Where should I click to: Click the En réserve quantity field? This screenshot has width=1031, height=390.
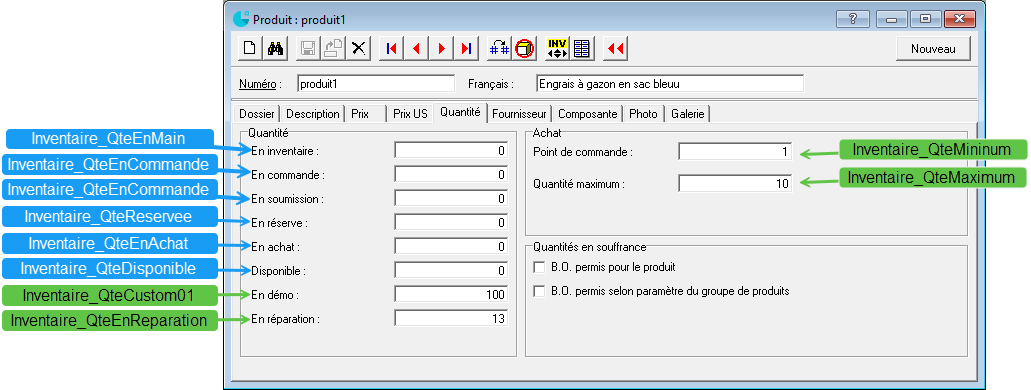451,222
